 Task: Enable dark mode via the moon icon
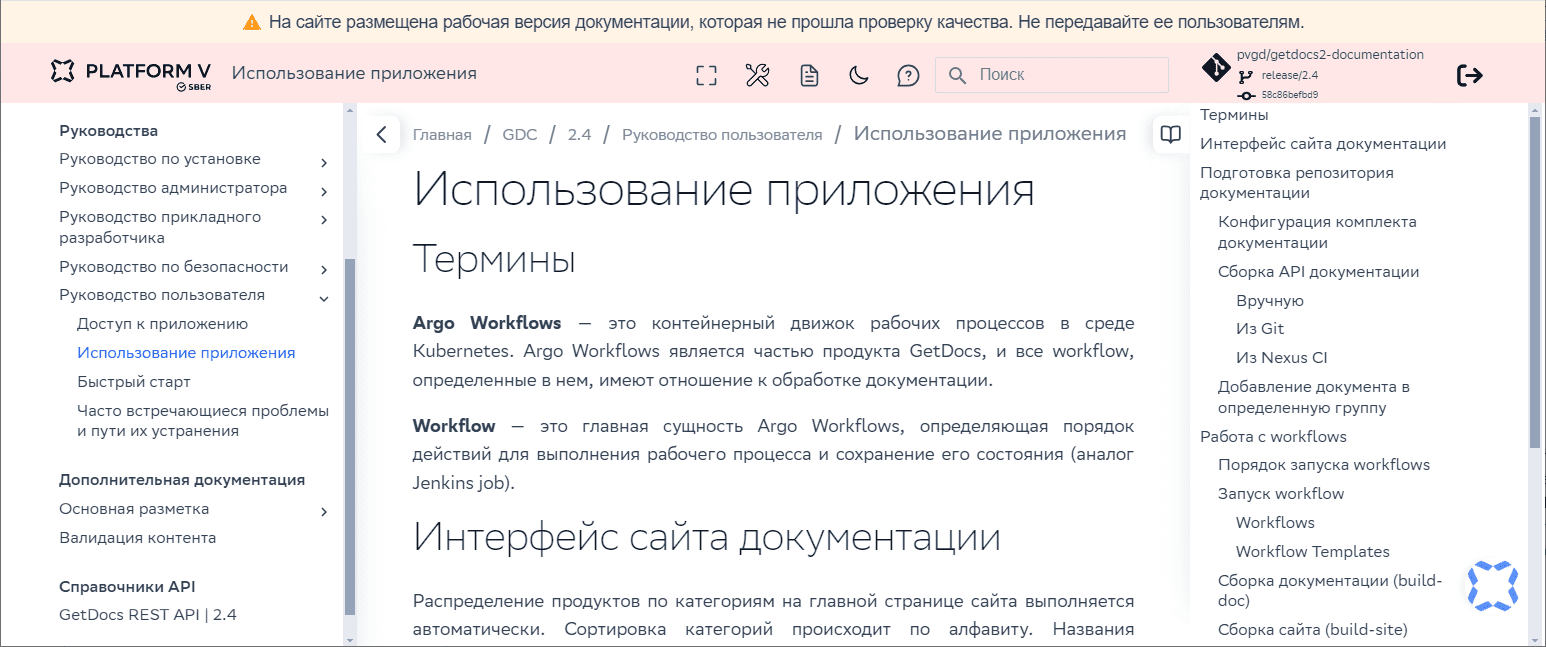coord(858,74)
